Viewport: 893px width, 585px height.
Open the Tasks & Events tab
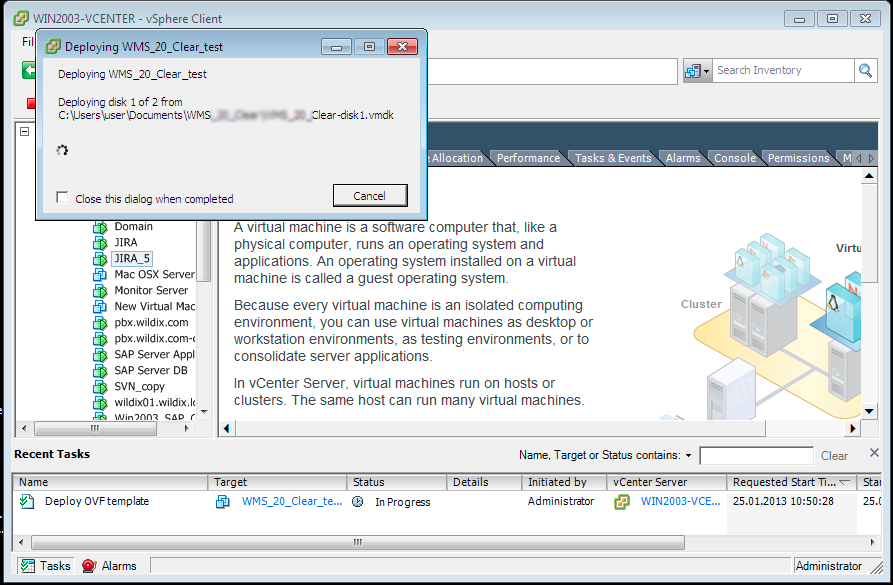click(x=613, y=158)
